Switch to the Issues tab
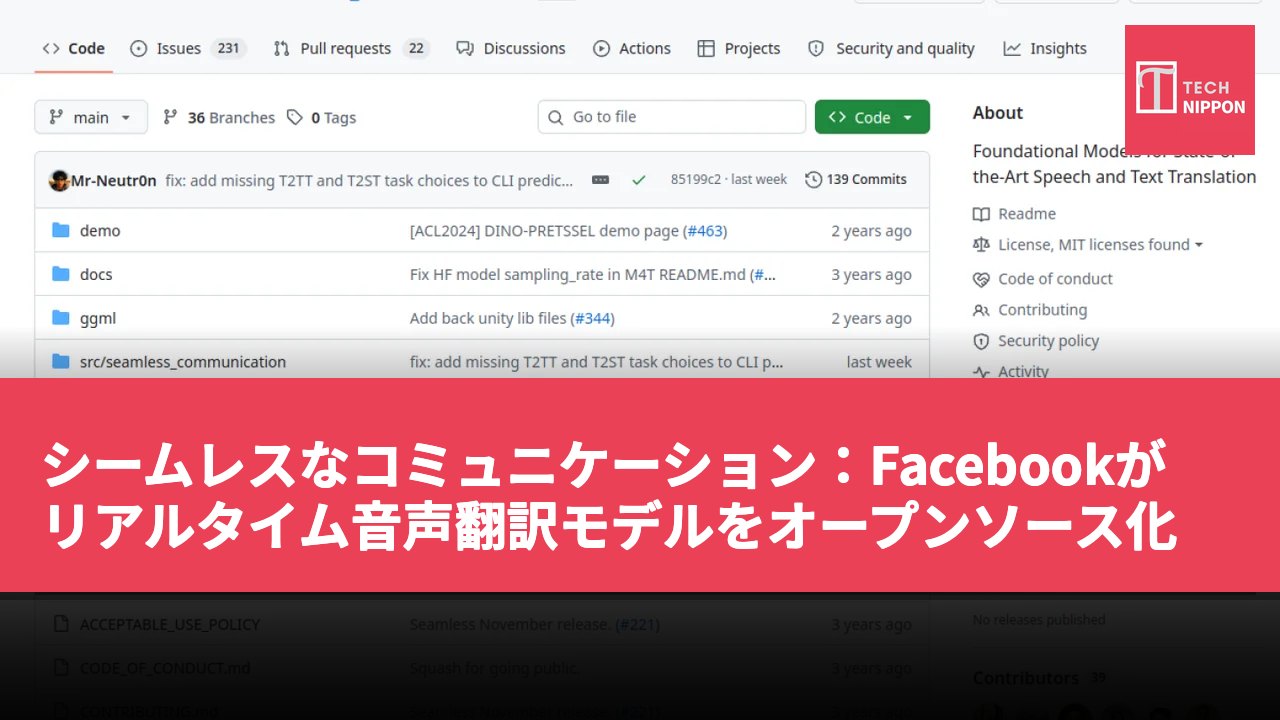The width and height of the screenshot is (1280, 720). click(x=188, y=48)
